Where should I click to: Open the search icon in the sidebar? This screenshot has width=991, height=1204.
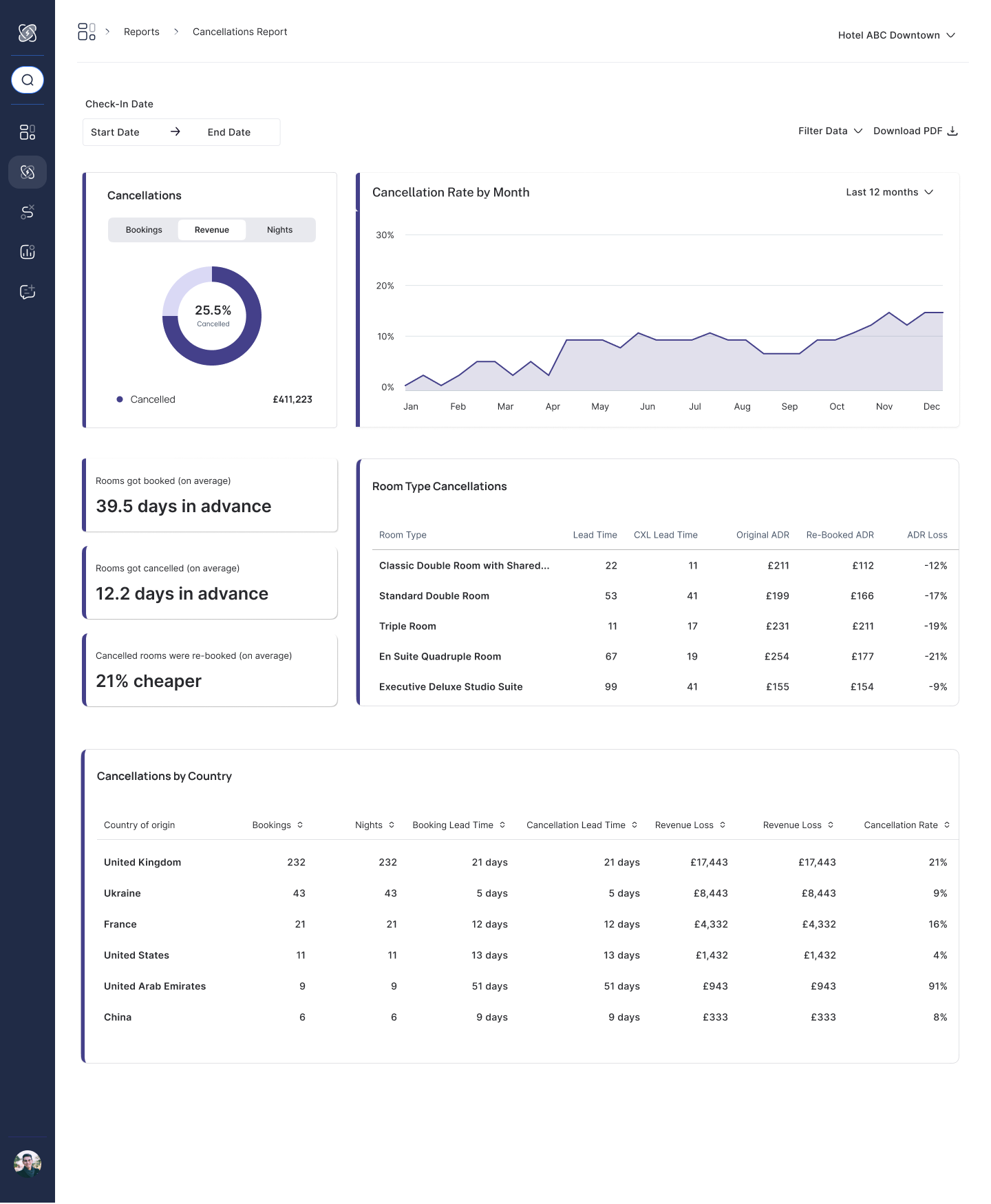pyautogui.click(x=28, y=80)
